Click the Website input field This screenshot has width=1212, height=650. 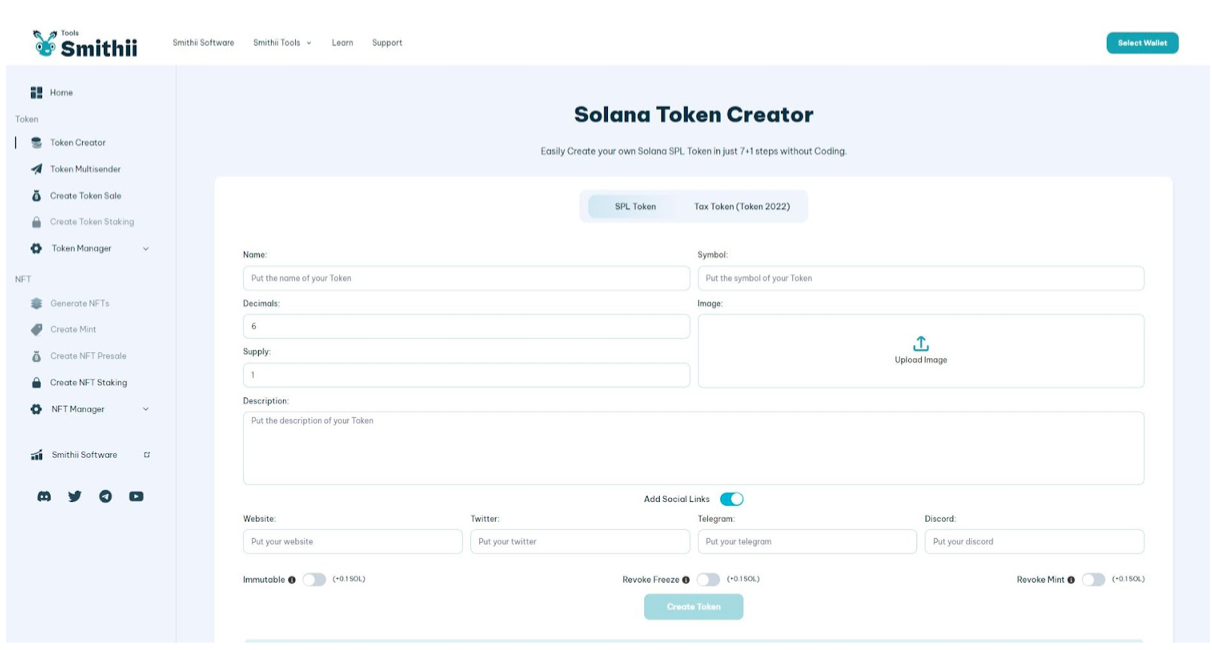tap(352, 541)
